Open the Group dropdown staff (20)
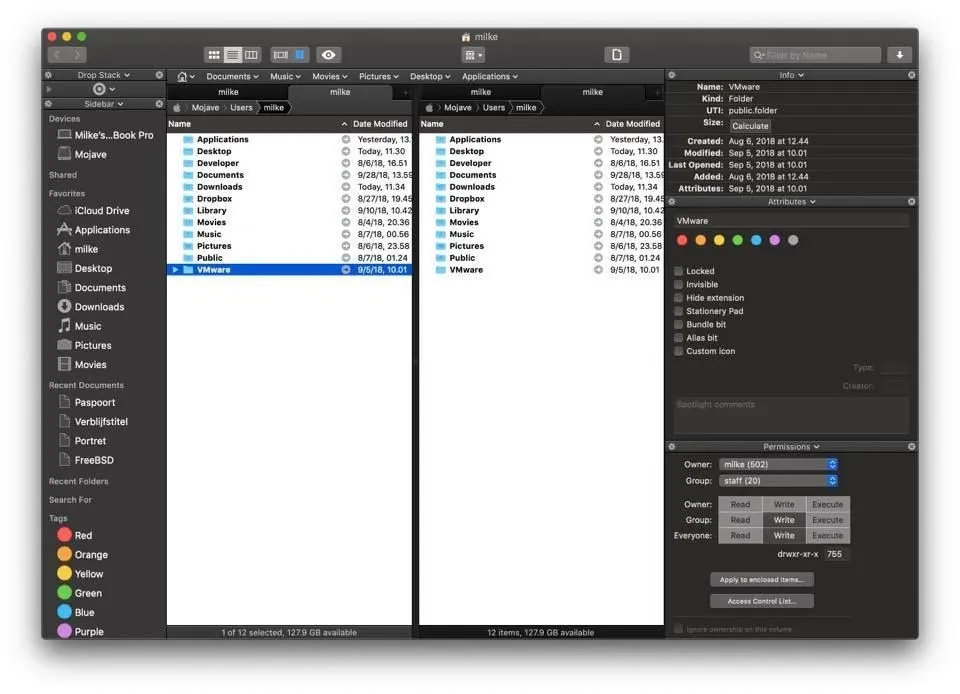960x694 pixels. coord(777,481)
